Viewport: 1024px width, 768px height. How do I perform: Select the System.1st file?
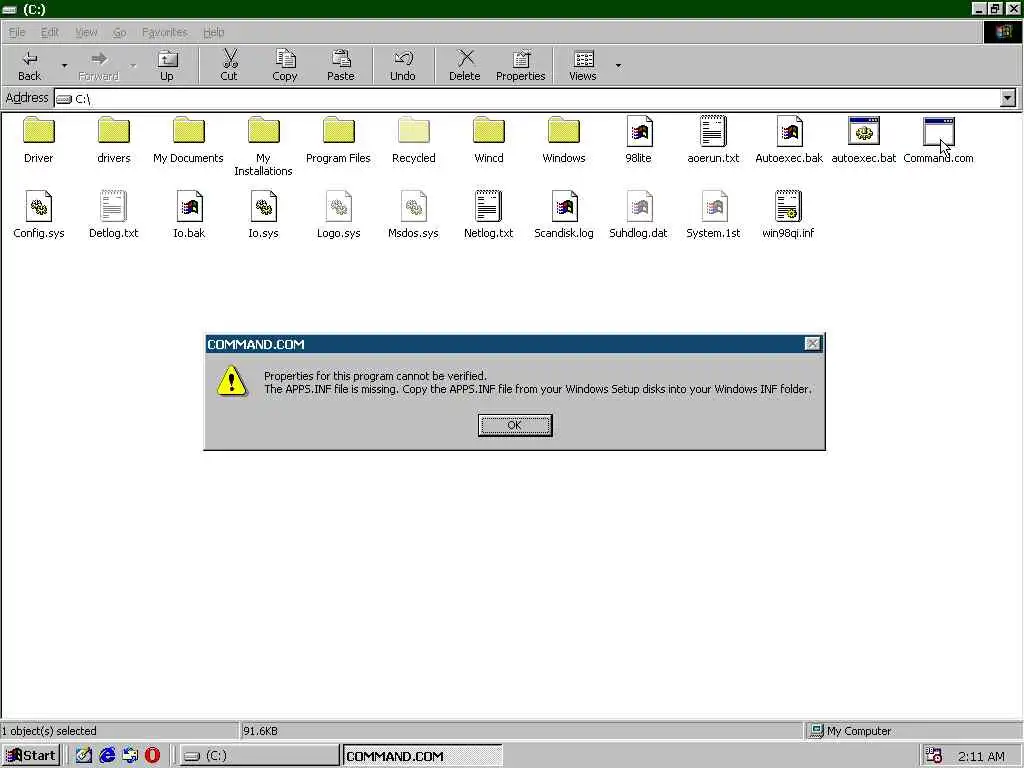[713, 214]
